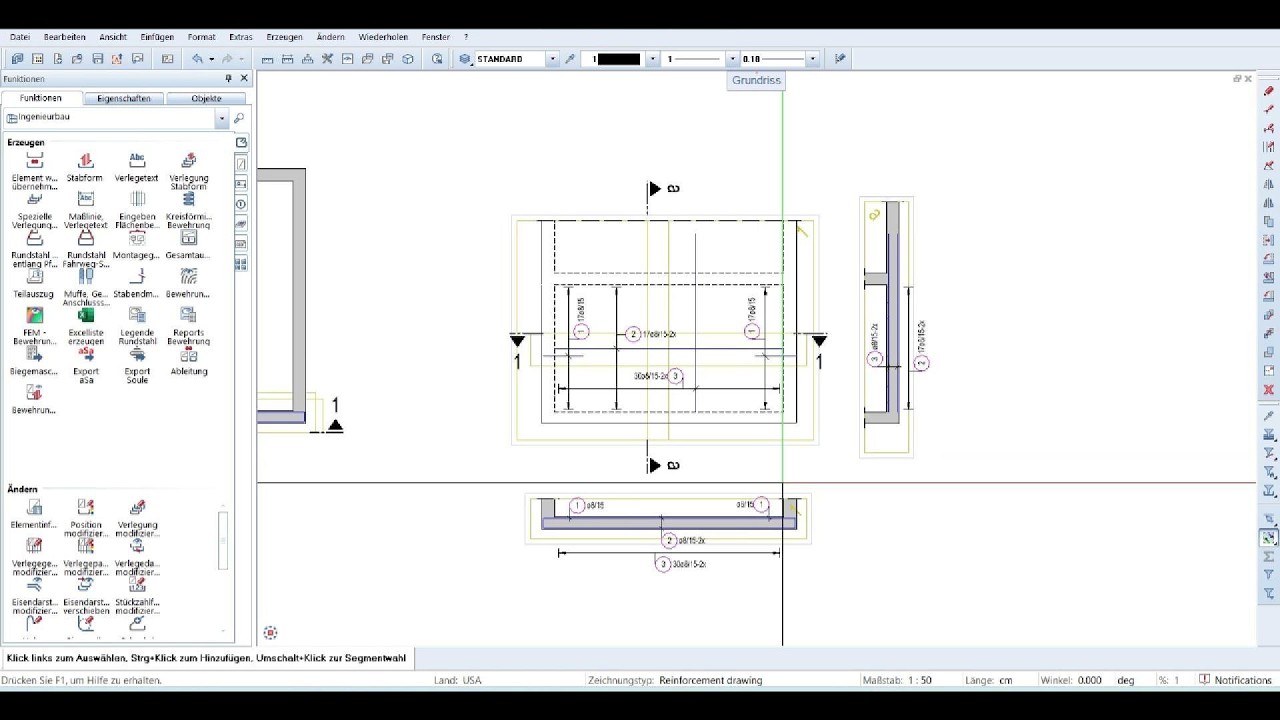Click the Ableitung tool
The width and height of the screenshot is (1280, 720).
(188, 360)
